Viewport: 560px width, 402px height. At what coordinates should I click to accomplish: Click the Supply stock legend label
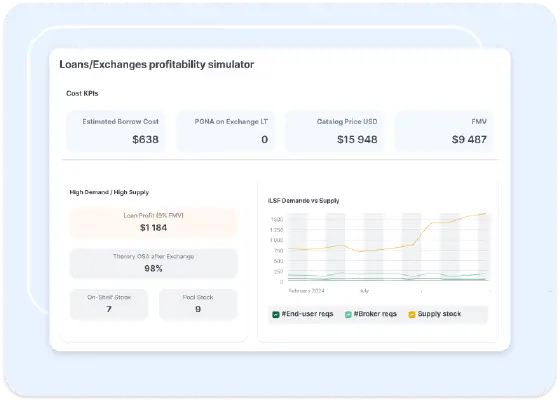(x=439, y=314)
